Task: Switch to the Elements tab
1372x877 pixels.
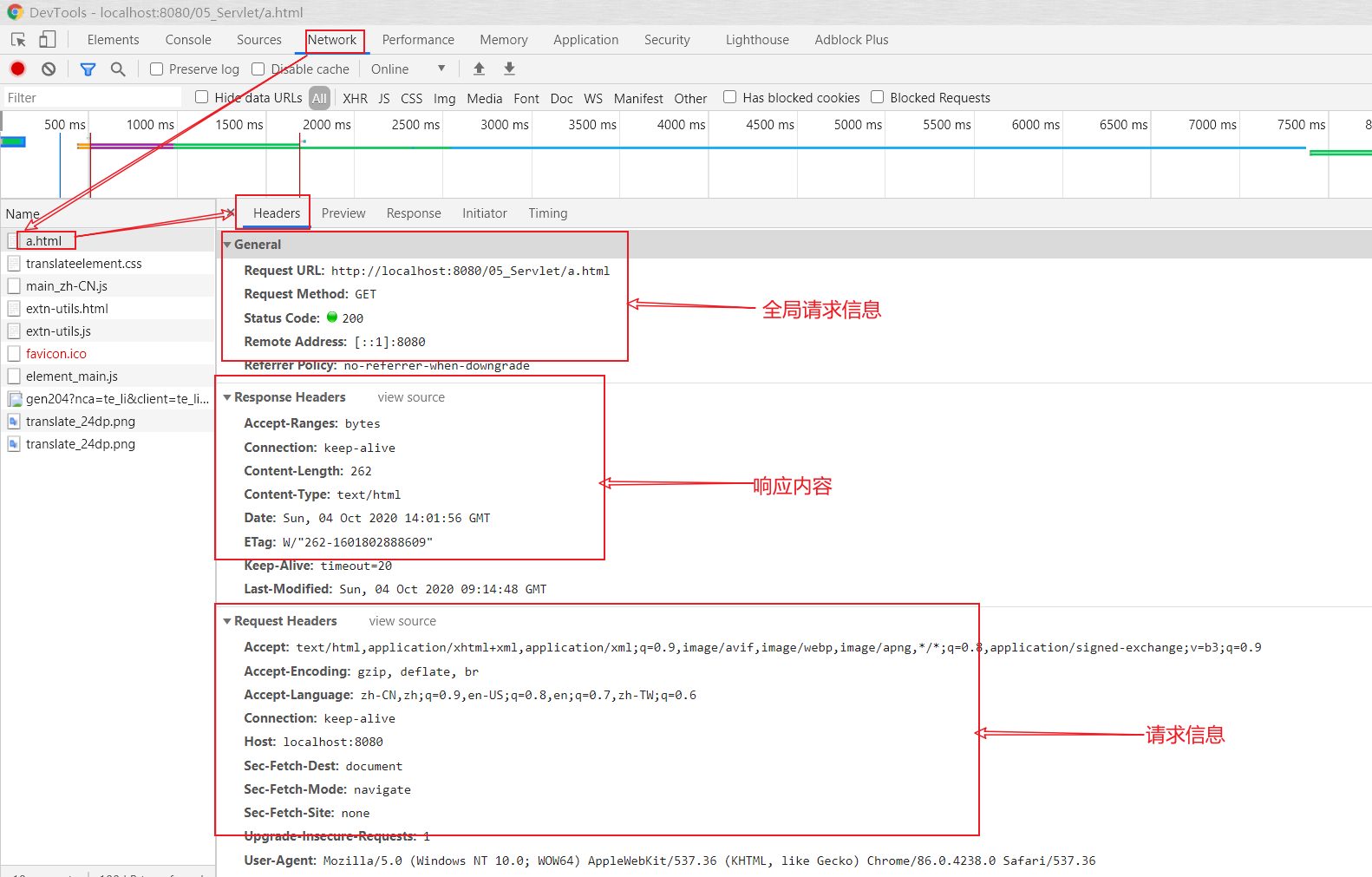Action: [x=113, y=40]
